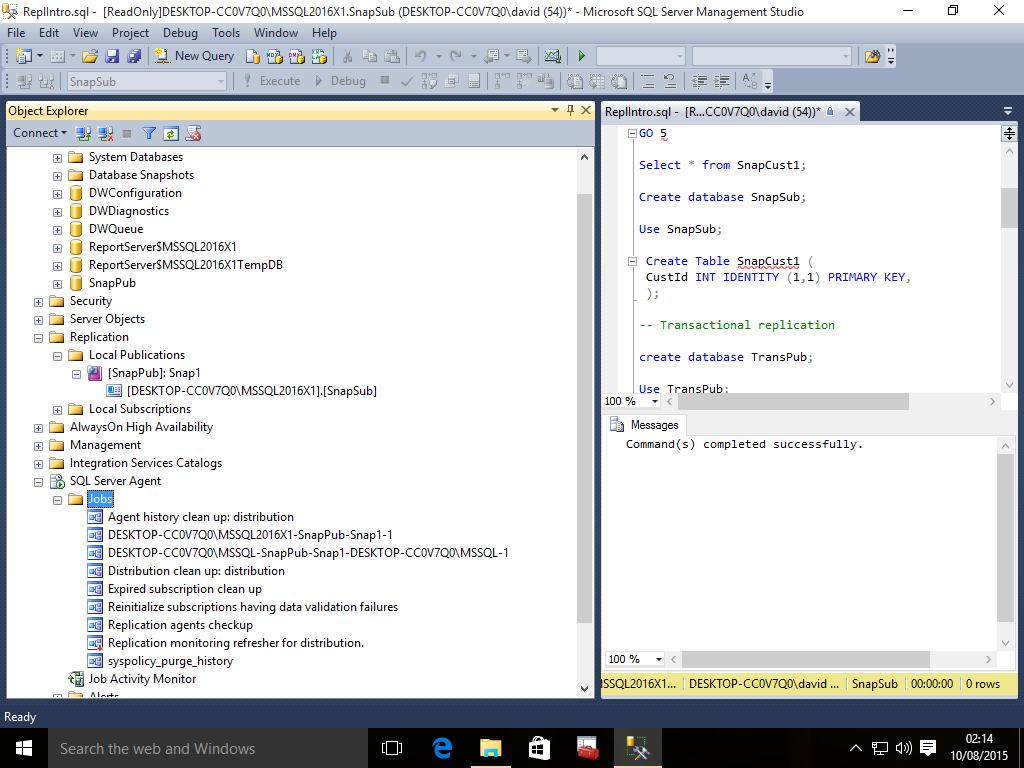Refresh the Object Explorer tree
This screenshot has height=768, width=1024.
click(171, 133)
